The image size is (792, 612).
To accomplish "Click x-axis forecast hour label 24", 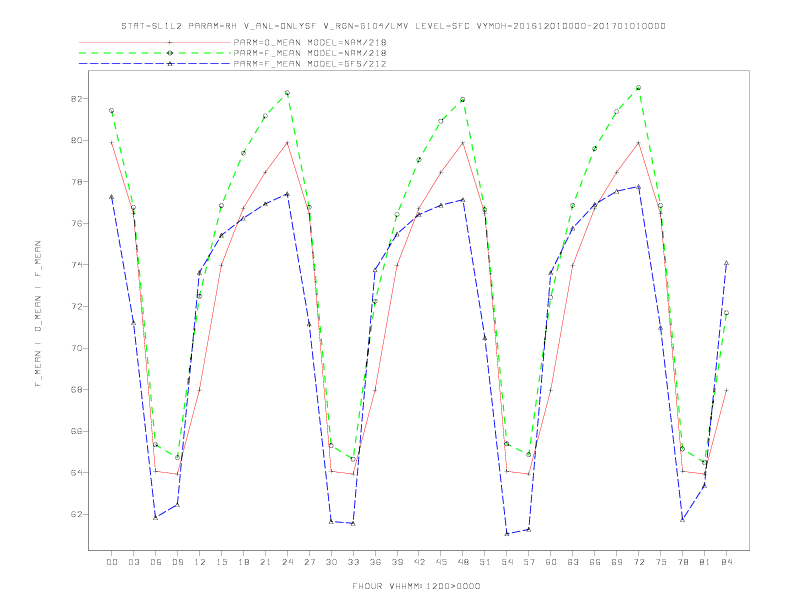I will [x=287, y=562].
